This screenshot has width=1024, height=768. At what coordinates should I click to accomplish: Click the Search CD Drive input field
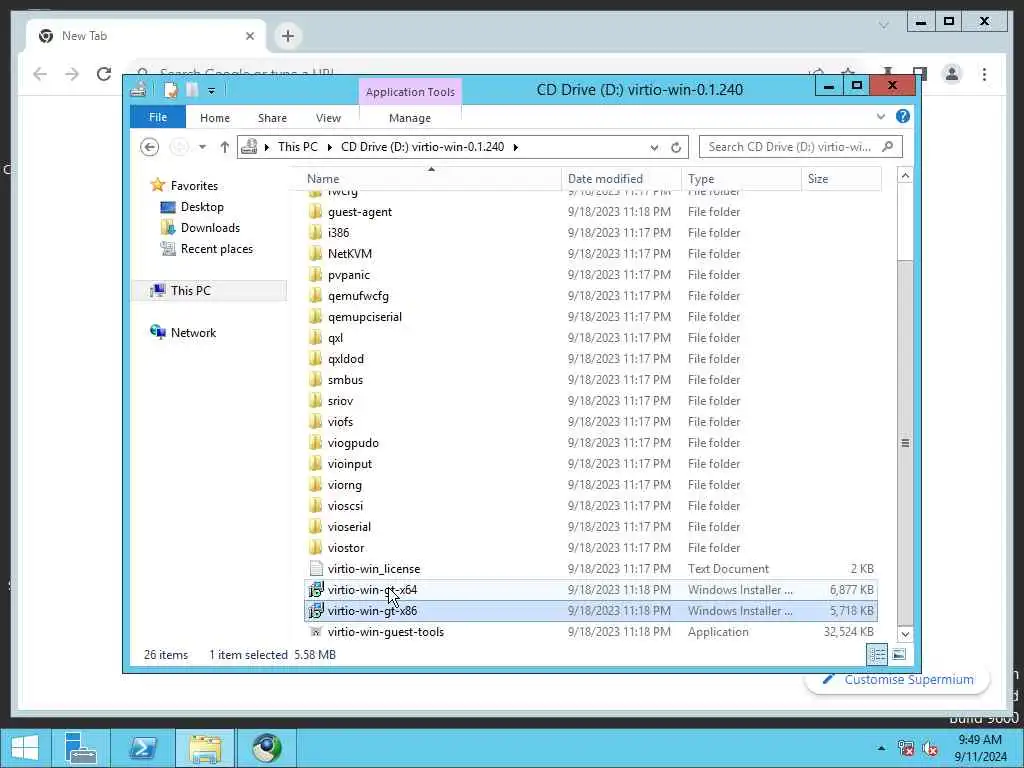click(789, 147)
